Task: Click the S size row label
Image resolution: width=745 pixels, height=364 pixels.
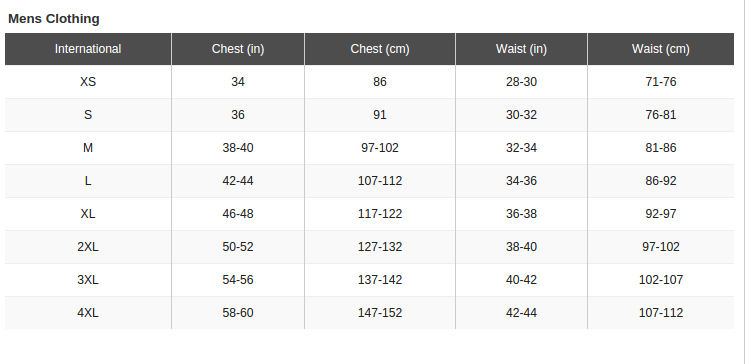Action: (88, 115)
